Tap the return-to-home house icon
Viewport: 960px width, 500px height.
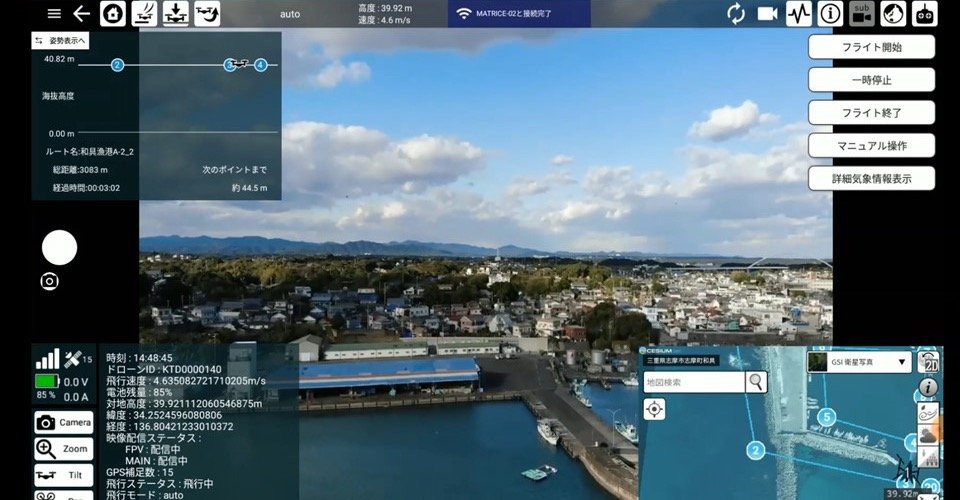(115, 14)
